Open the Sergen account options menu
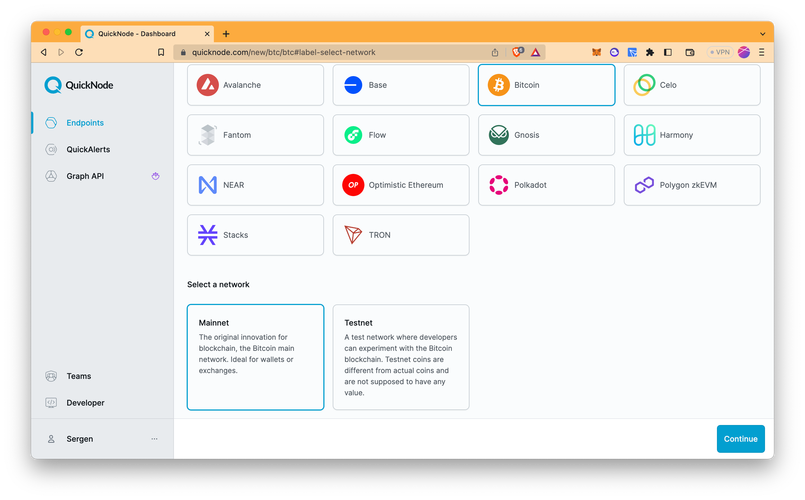Viewport: 805px width, 500px height. pyautogui.click(x=154, y=439)
